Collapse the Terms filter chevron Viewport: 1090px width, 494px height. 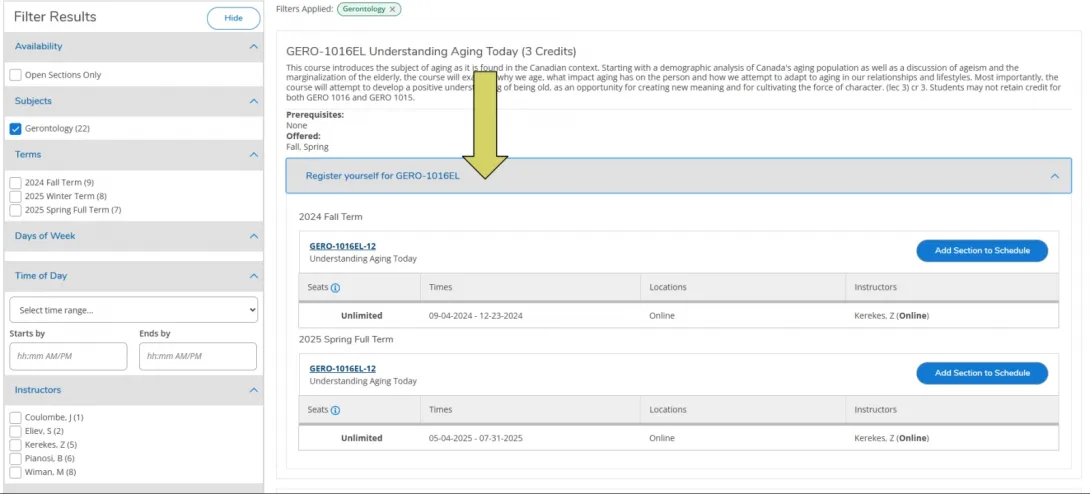coord(253,155)
